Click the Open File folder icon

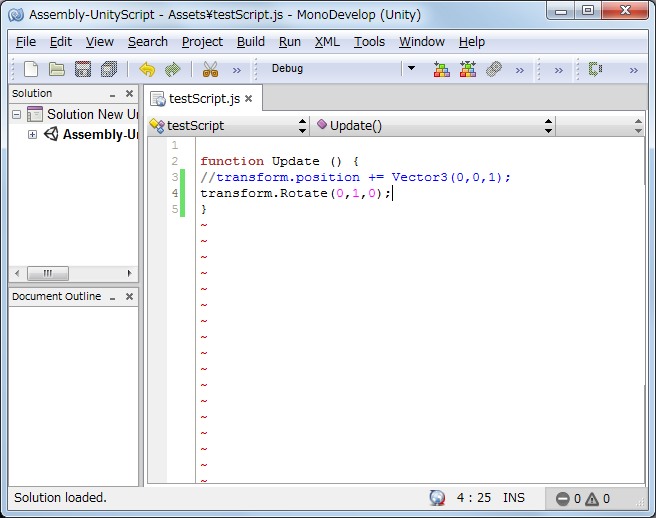pyautogui.click(x=57, y=69)
